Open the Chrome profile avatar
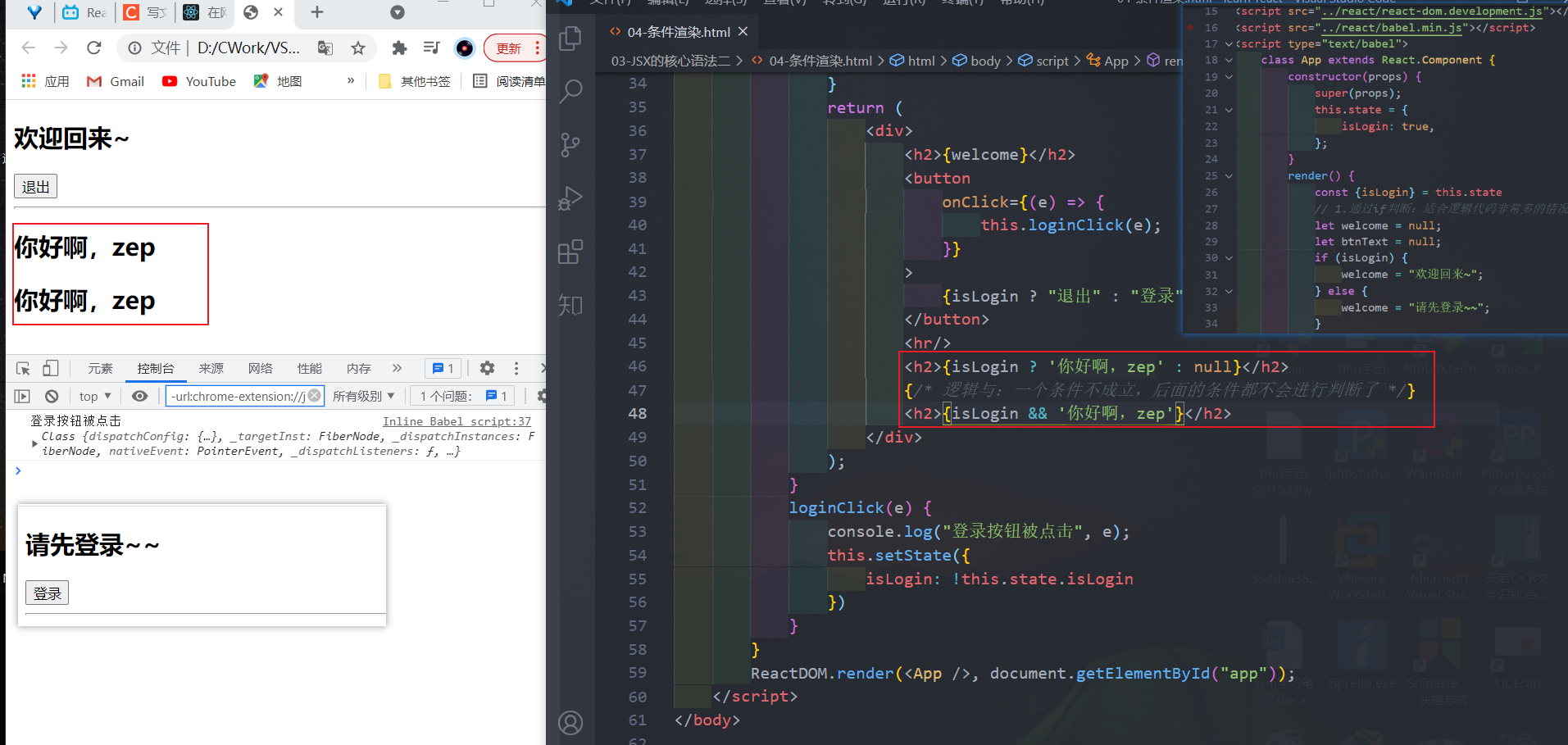This screenshot has height=745, width=1568. (x=465, y=48)
